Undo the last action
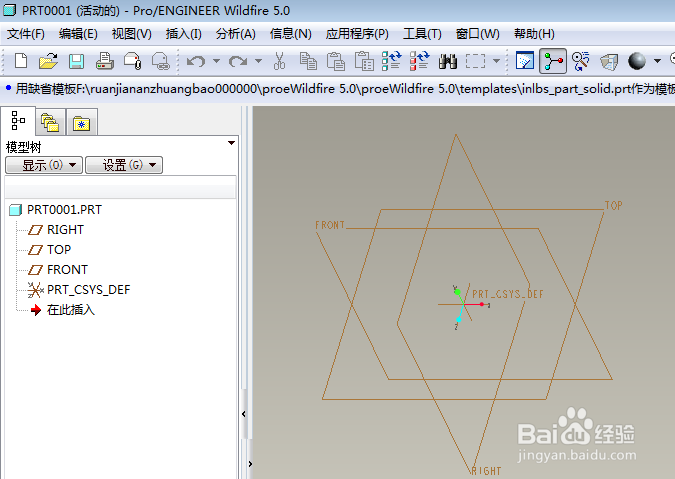Screen dimensions: 675x479 (x=196, y=62)
